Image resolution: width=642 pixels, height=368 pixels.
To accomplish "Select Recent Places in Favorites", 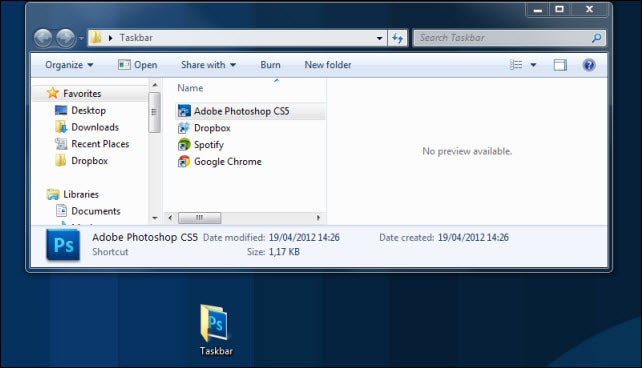I will click(100, 144).
